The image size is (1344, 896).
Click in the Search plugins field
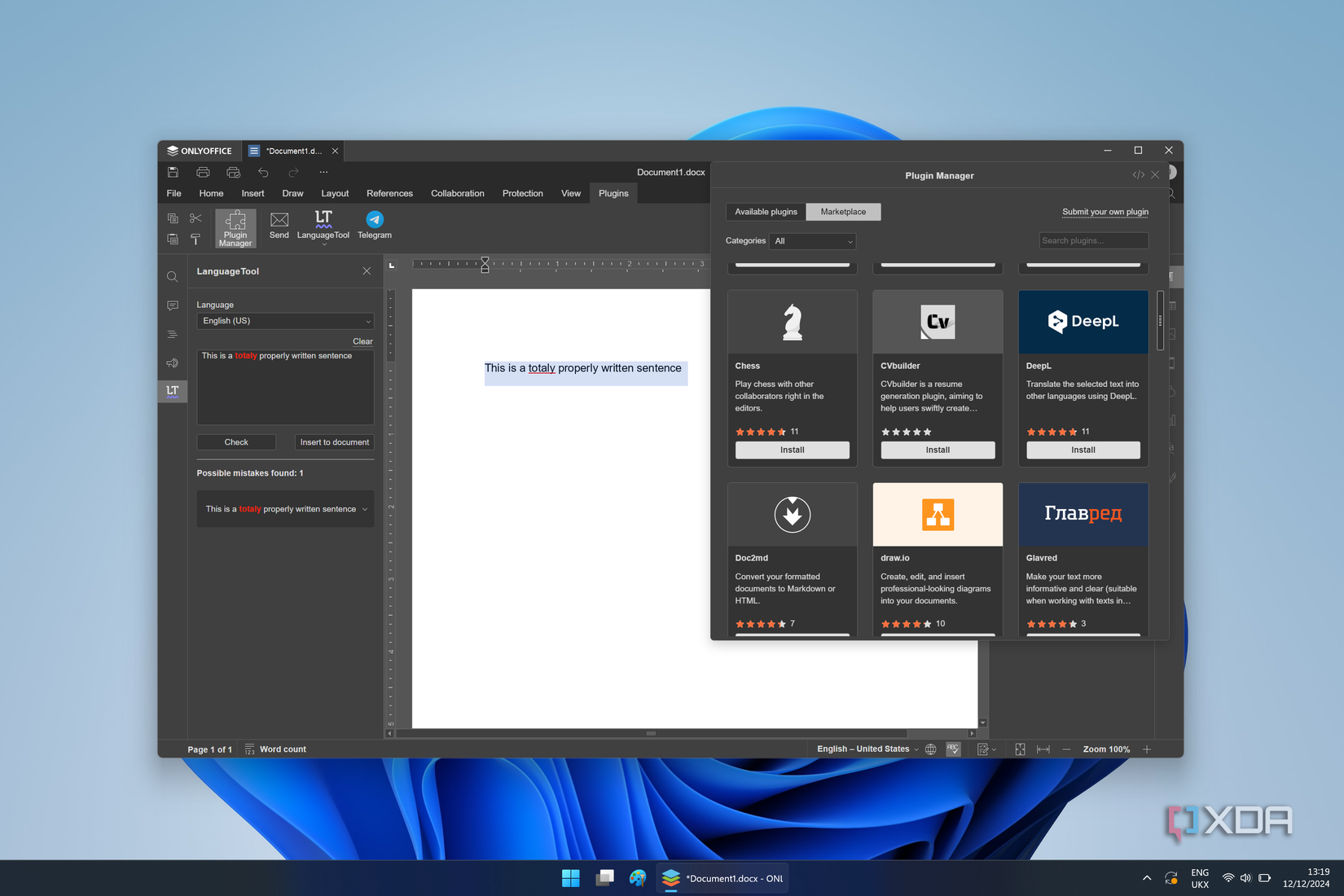[x=1094, y=241]
